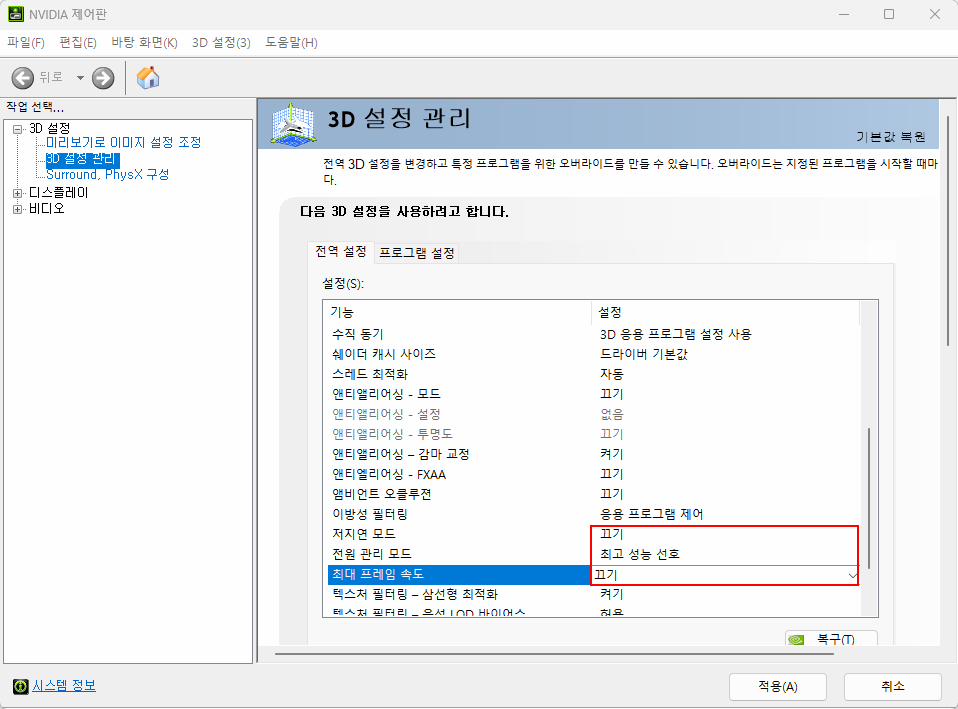Screen dimensions: 958x709
Task: Click the system info icon beside 시스템 정보
Action: (x=21, y=686)
